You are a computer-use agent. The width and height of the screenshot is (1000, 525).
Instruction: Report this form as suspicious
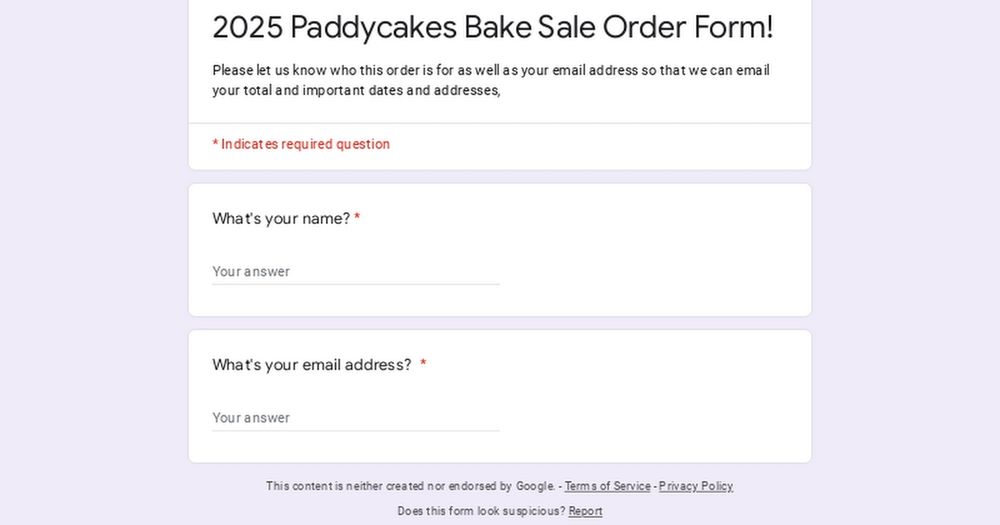pos(585,511)
